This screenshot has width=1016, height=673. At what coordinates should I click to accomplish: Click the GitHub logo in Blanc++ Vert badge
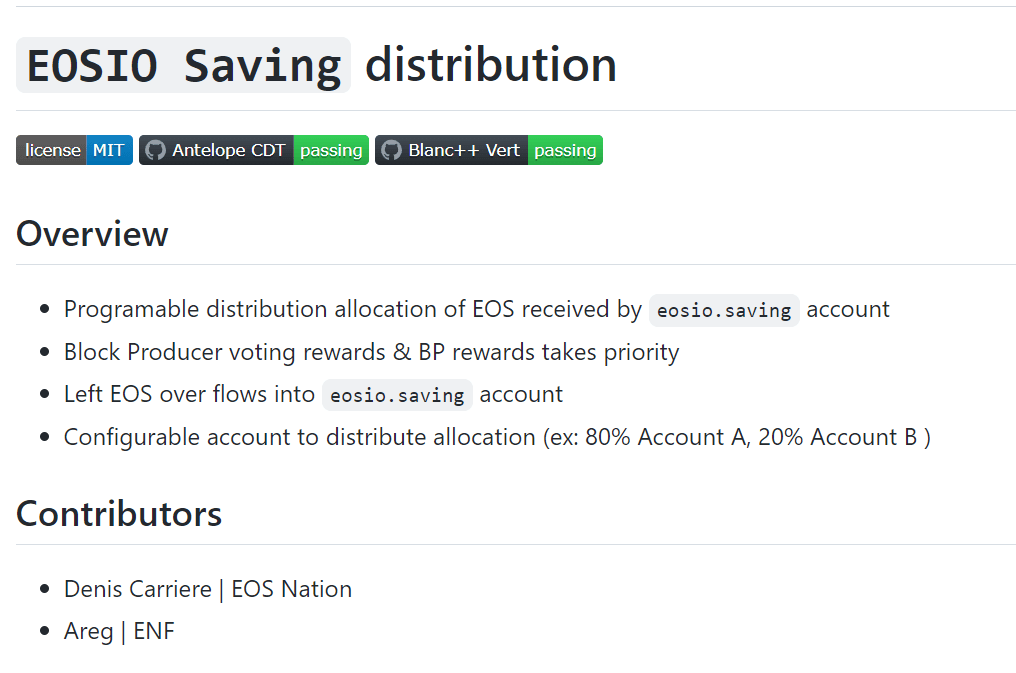391,151
